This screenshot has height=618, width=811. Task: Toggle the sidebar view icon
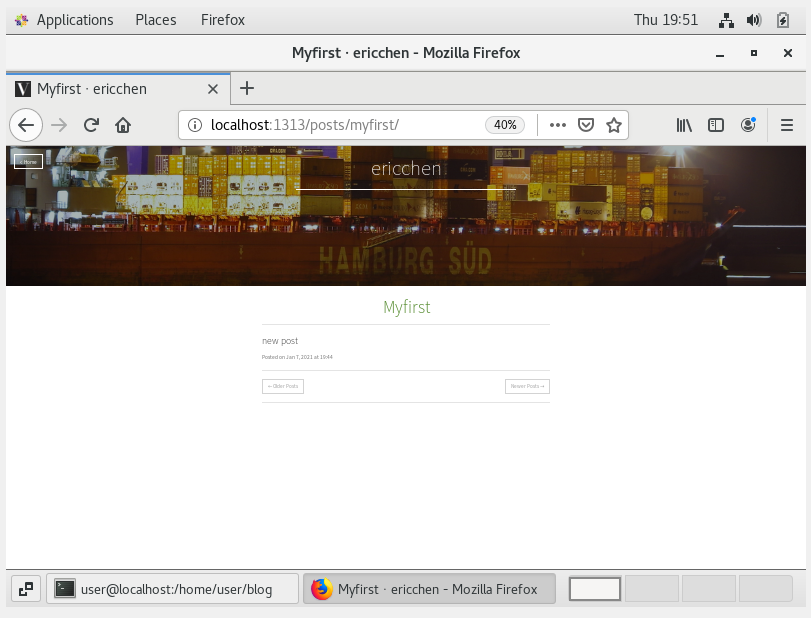click(716, 125)
